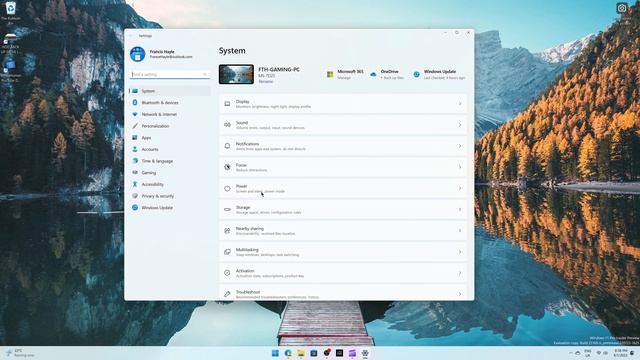Click the Multitasking icon

(x=227, y=252)
